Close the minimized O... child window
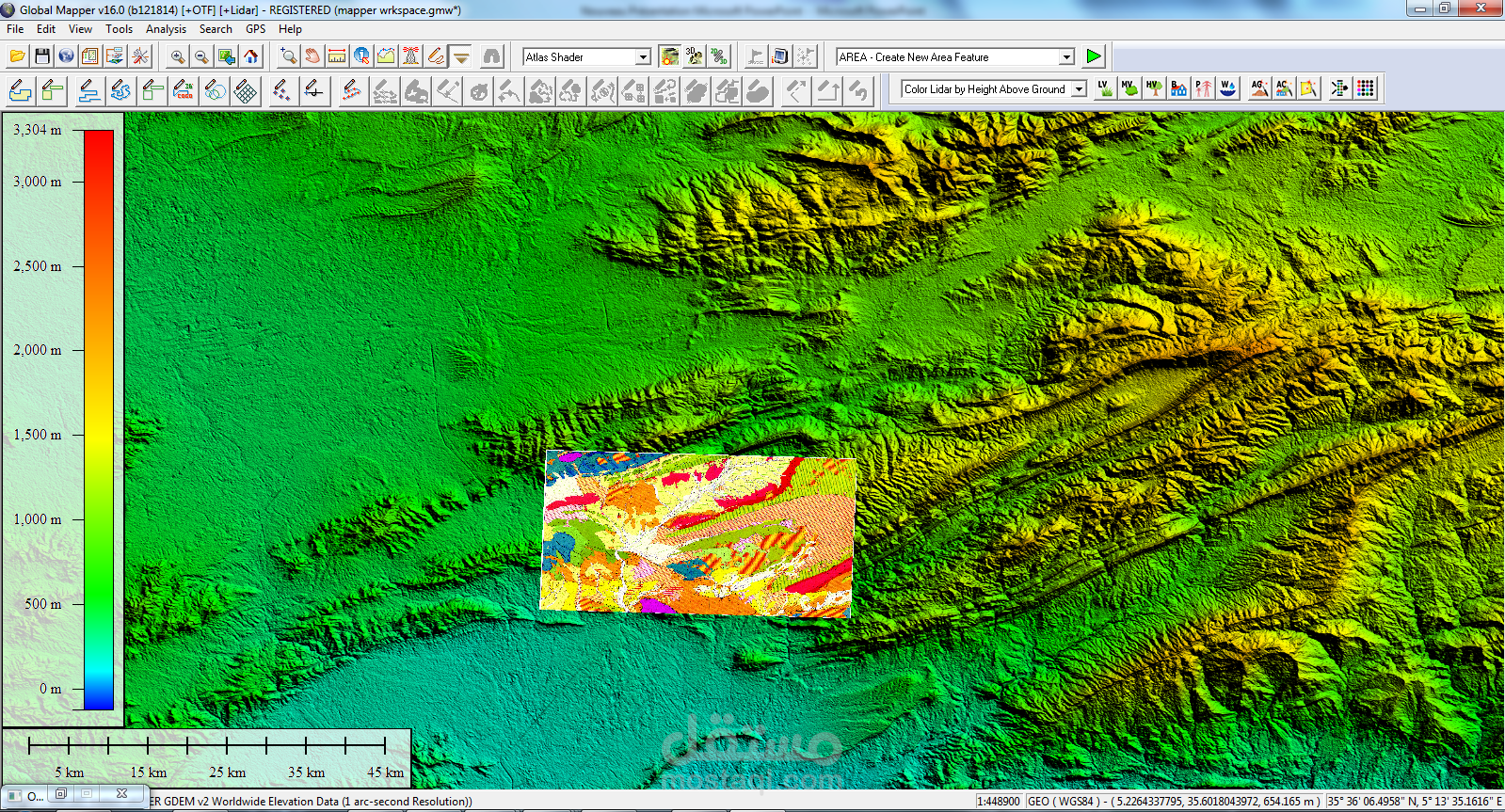The height and width of the screenshot is (812, 1505). point(121,794)
